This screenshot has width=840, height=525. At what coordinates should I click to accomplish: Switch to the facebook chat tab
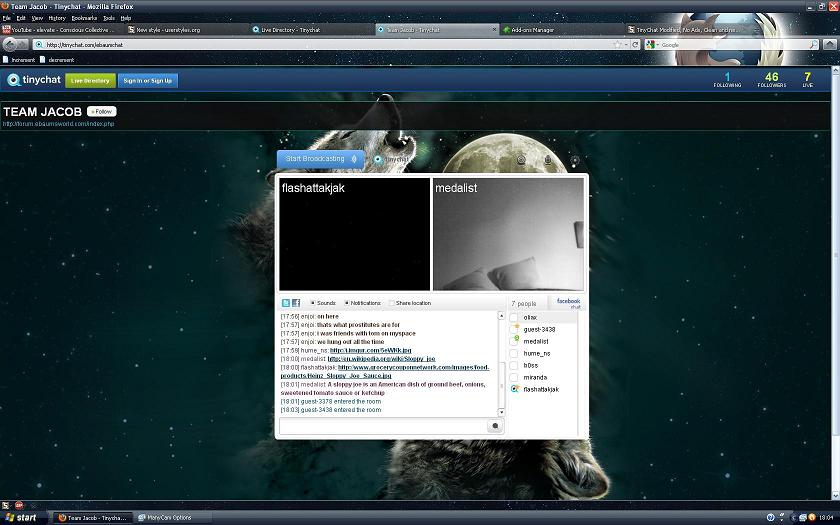[568, 303]
